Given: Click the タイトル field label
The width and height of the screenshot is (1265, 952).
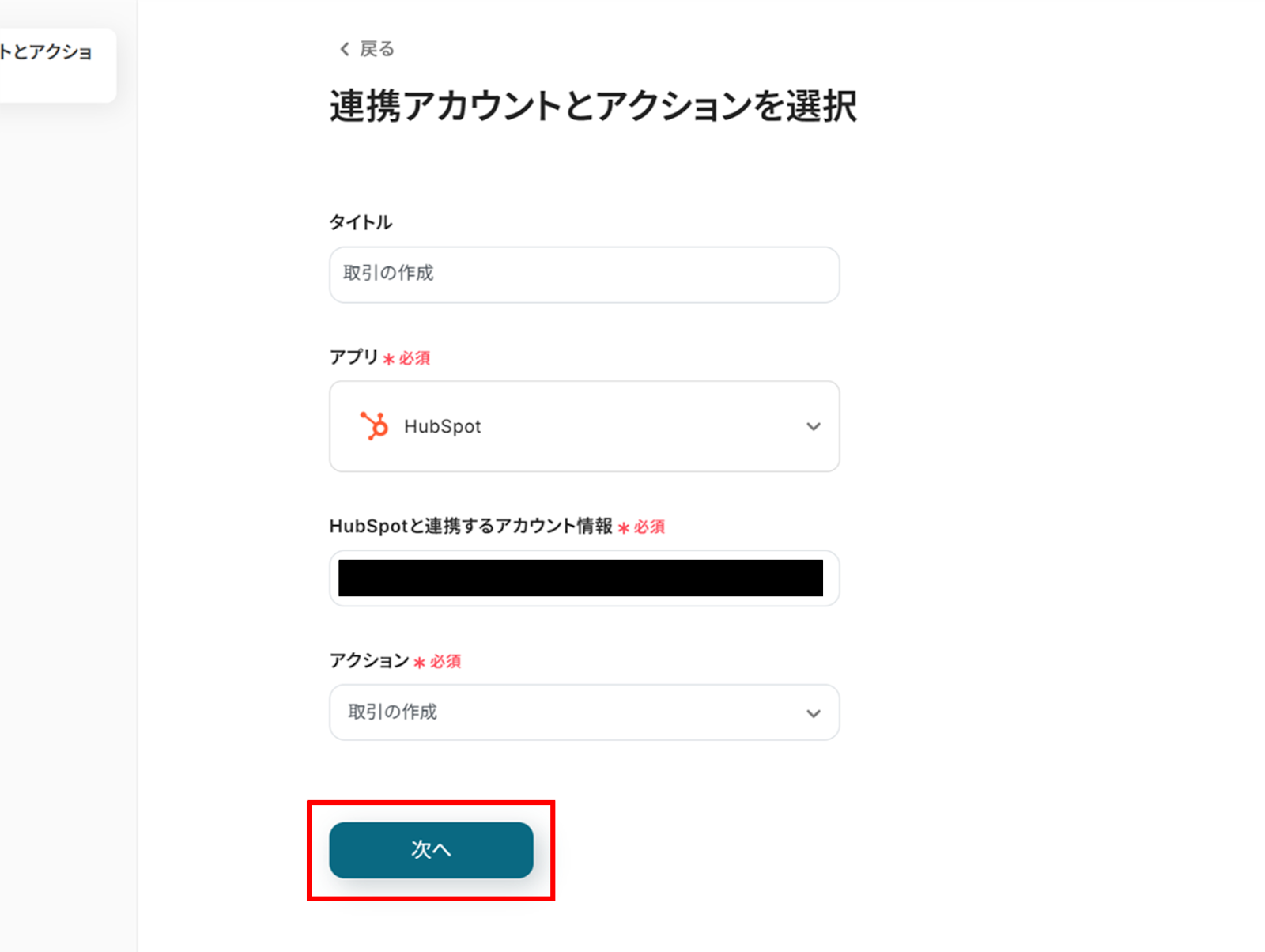Looking at the screenshot, I should [361, 222].
